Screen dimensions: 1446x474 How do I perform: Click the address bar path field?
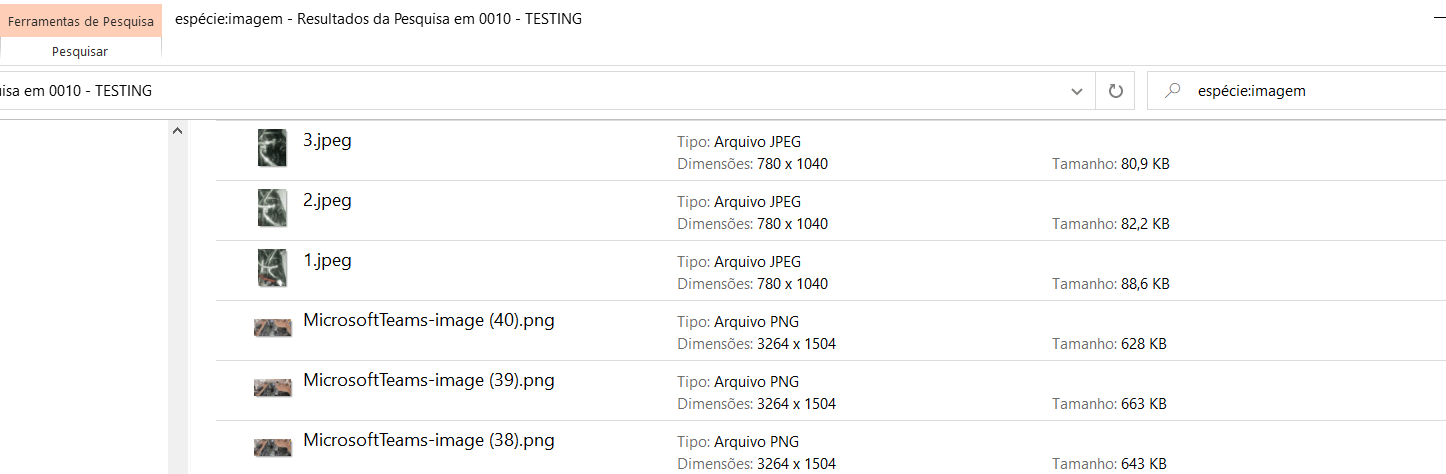coord(500,91)
